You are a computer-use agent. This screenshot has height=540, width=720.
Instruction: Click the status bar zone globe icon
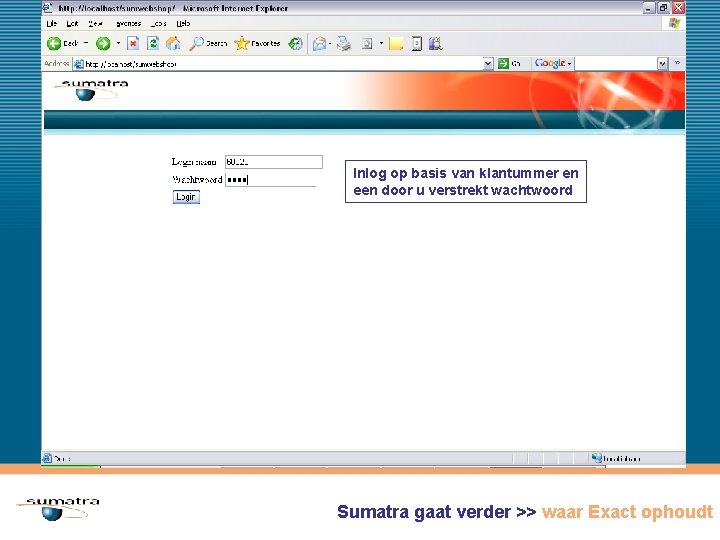(x=596, y=457)
